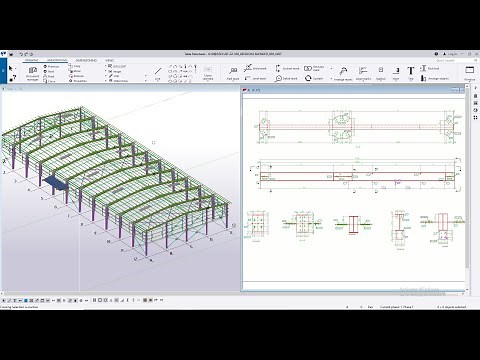Open the DIMENSIONING ribbon tab

(x=86, y=60)
